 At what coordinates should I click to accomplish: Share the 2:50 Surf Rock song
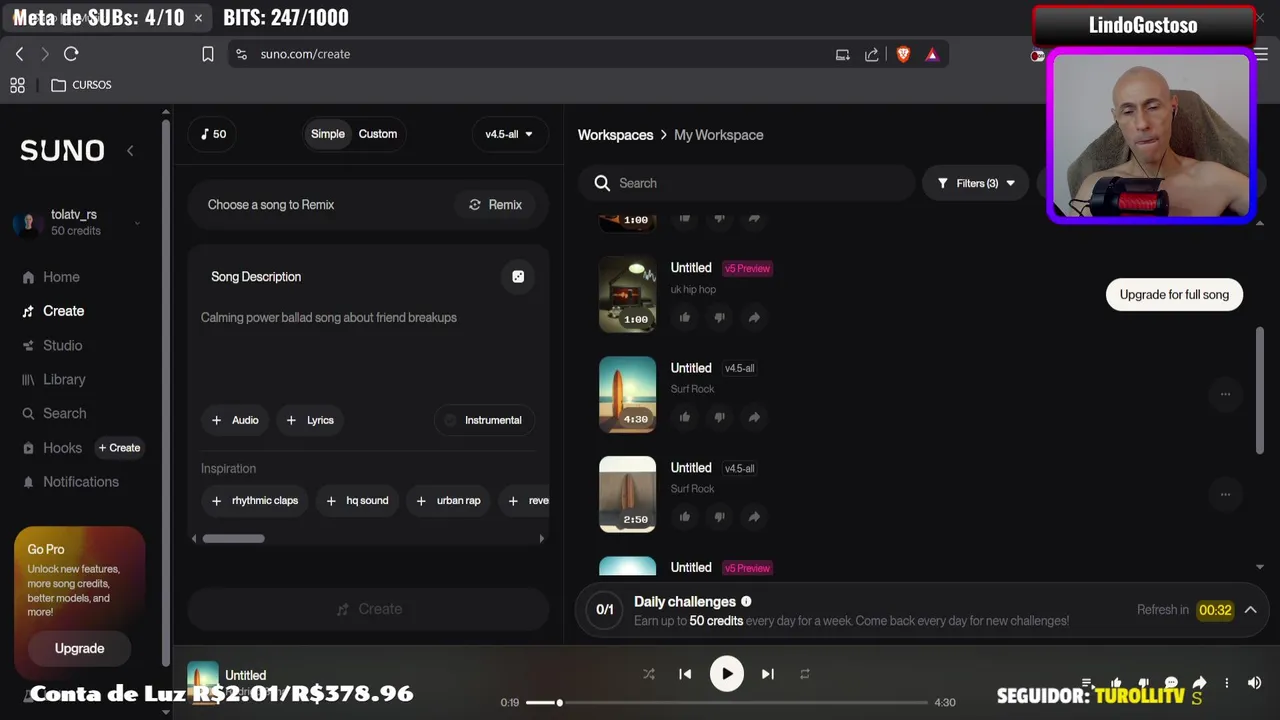point(754,517)
